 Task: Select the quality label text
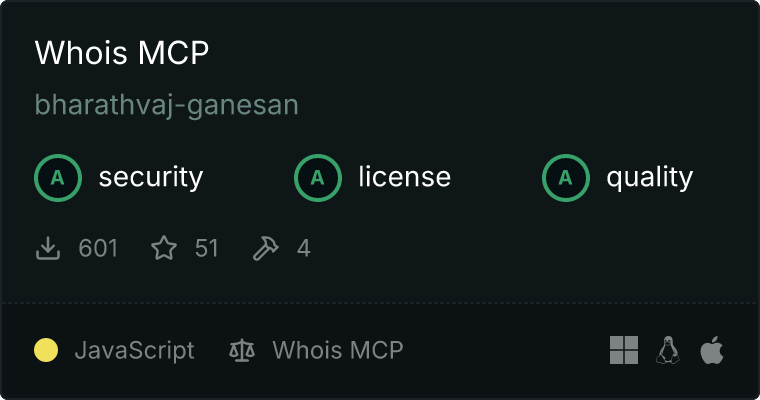click(x=650, y=178)
